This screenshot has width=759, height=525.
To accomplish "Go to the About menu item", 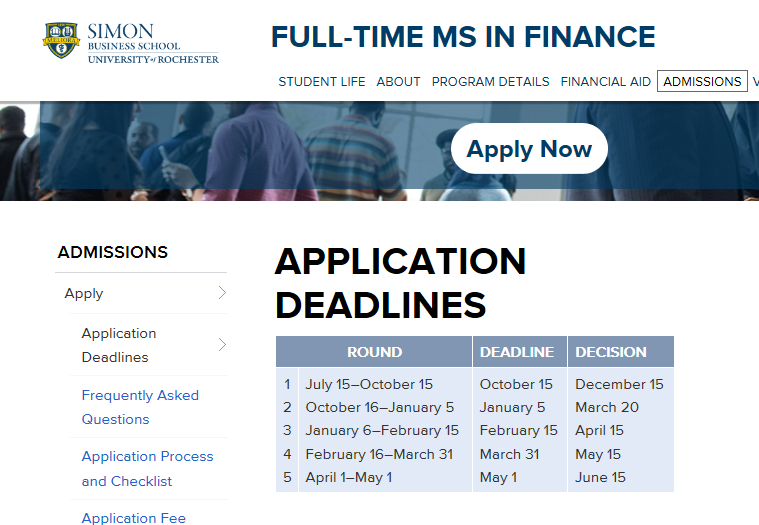I will [398, 82].
